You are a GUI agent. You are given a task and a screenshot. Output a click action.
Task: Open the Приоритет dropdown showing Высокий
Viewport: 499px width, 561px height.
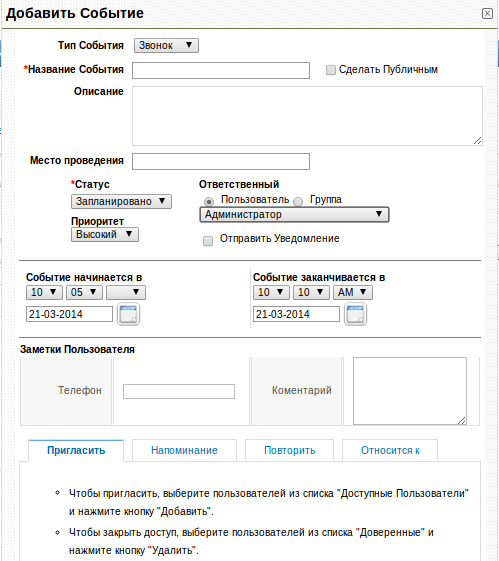click(x=105, y=235)
